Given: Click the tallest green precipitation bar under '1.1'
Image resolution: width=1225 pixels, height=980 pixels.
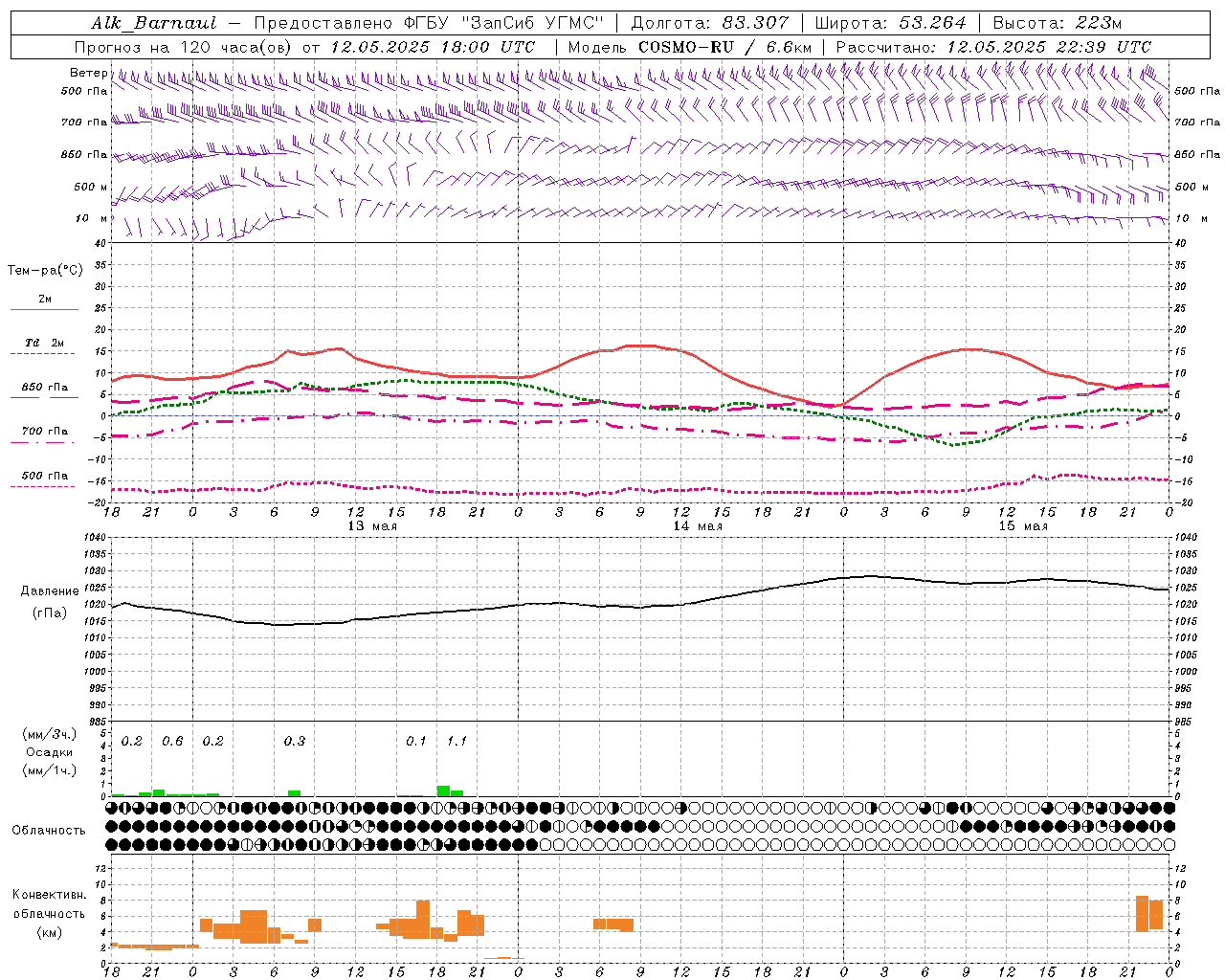Looking at the screenshot, I should pos(443,791).
